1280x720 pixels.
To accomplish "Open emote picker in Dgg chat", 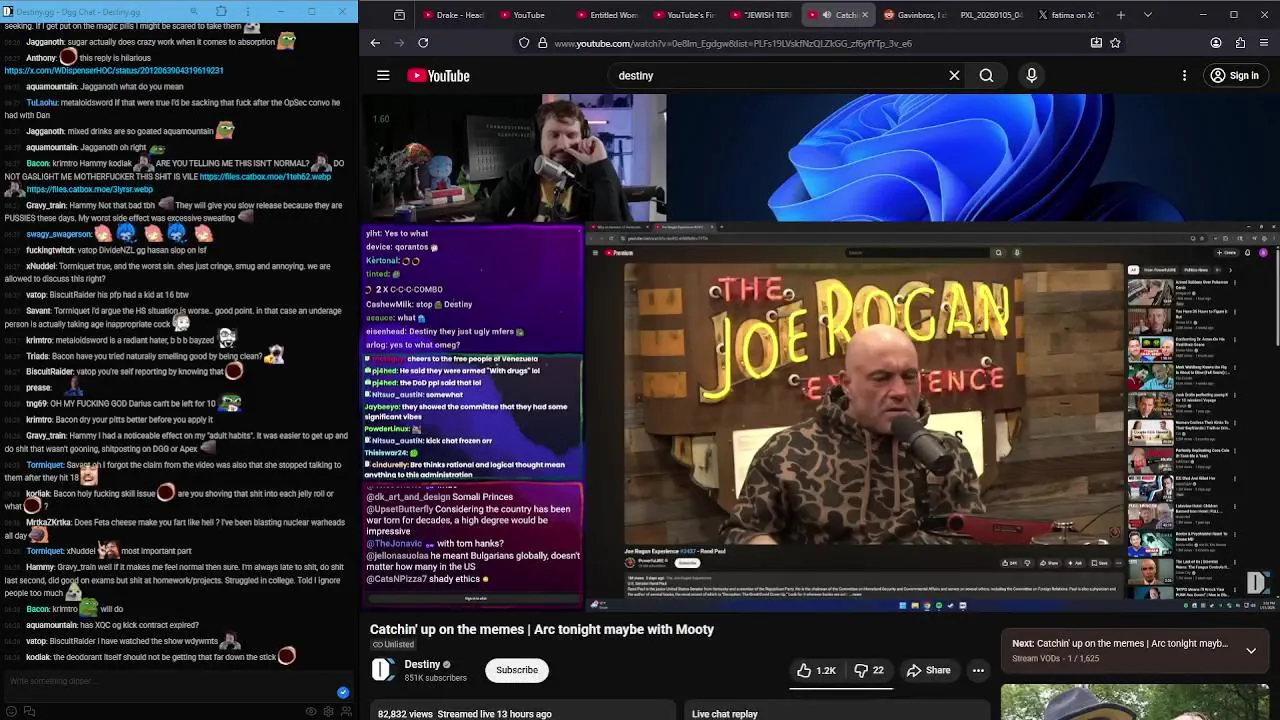I will pos(10,711).
